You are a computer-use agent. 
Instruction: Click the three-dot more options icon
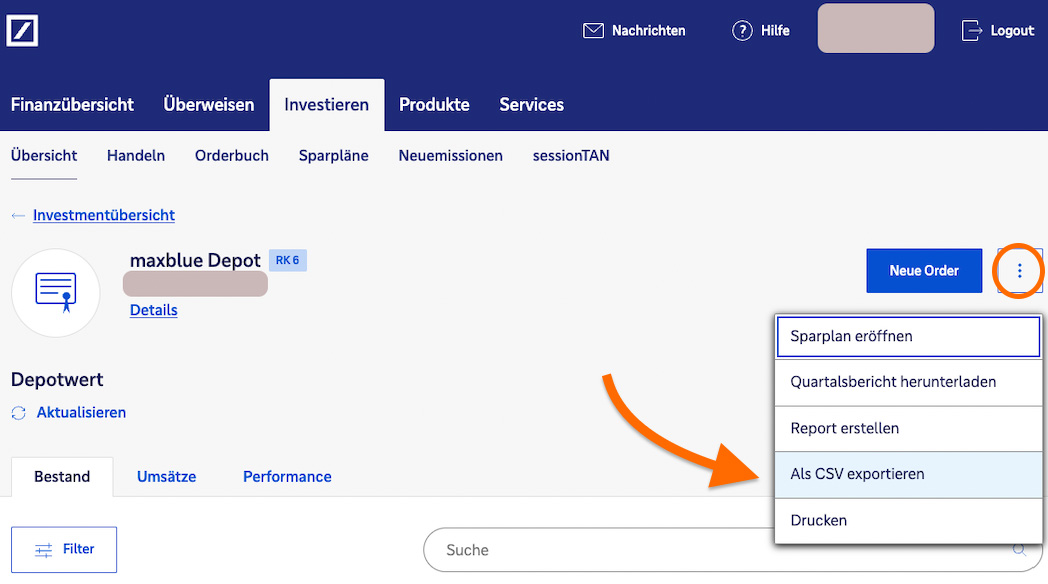click(x=1019, y=271)
